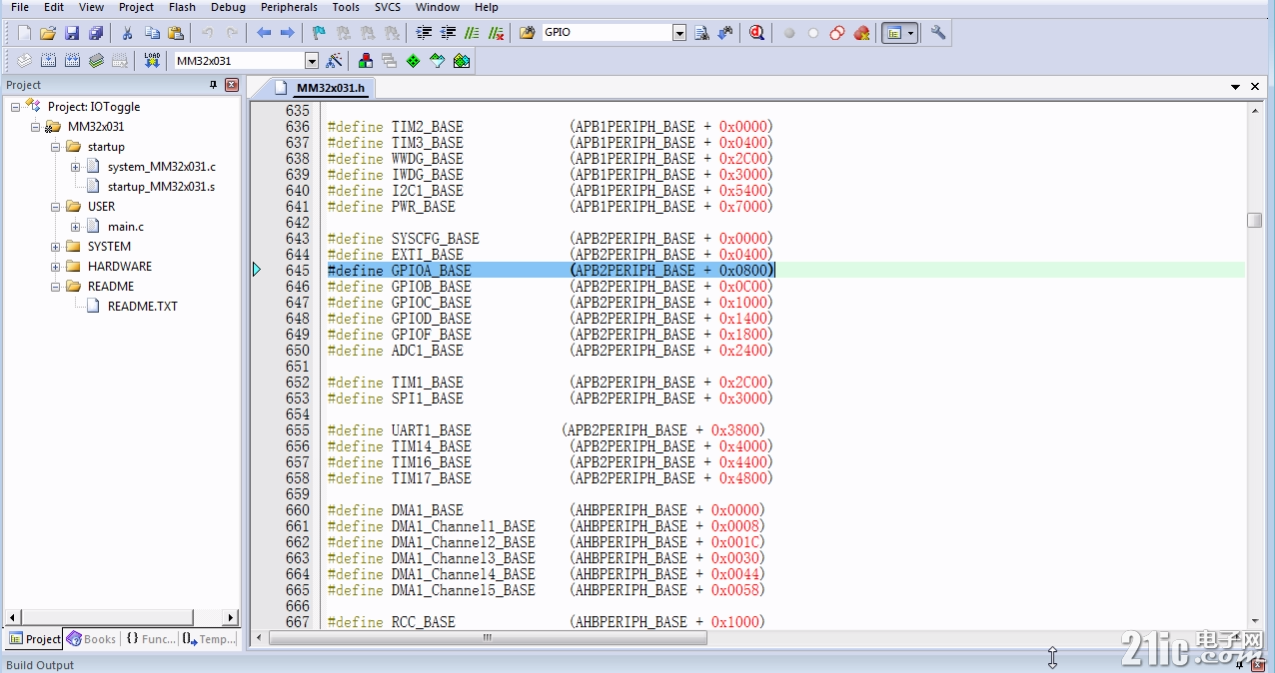This screenshot has height=673, width=1275.
Task: Open Manage Run-Time Environment green diamond
Action: tap(413, 61)
